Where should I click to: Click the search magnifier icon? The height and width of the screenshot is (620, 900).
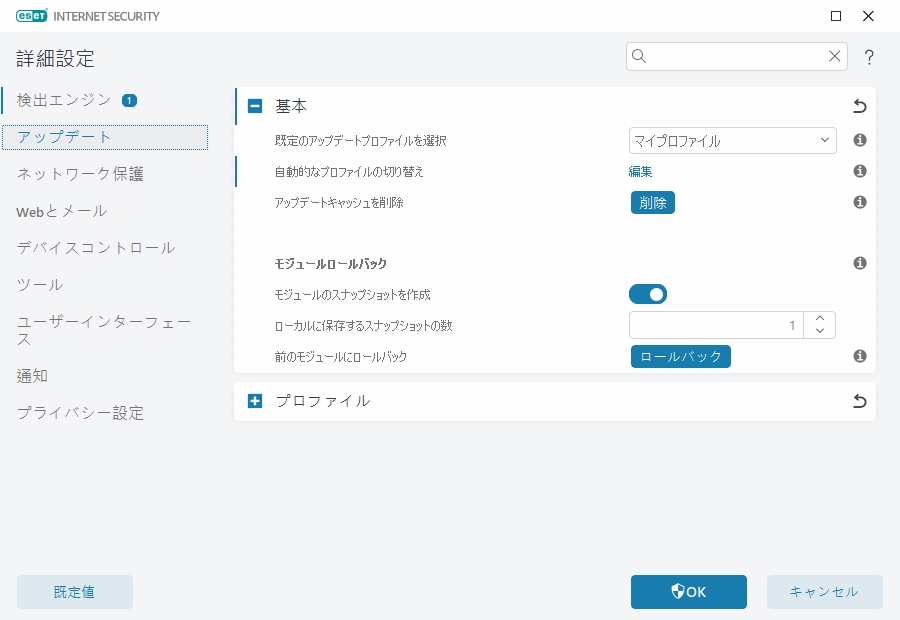click(639, 56)
